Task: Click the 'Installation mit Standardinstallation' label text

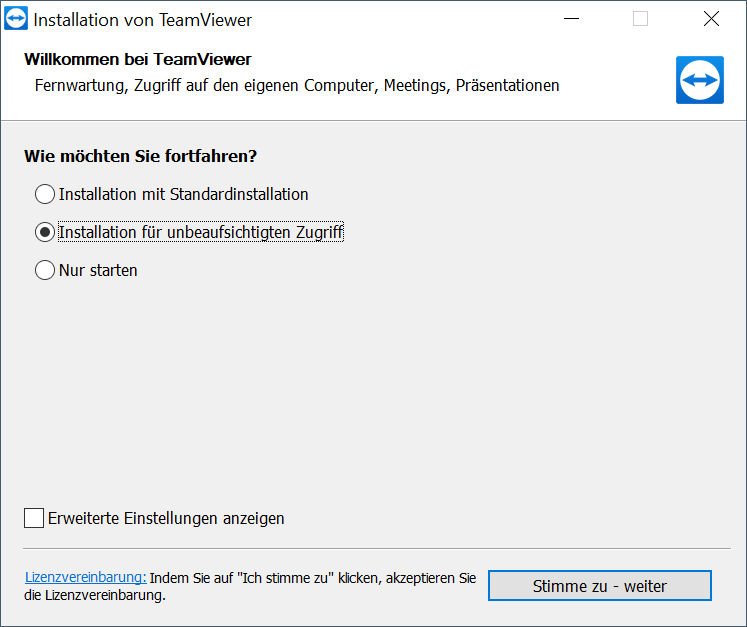Action: click(183, 194)
